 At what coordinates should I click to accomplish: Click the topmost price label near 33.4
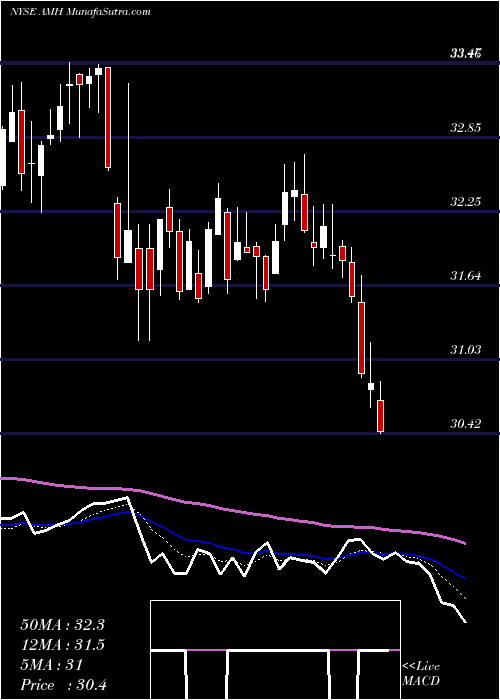click(466, 54)
